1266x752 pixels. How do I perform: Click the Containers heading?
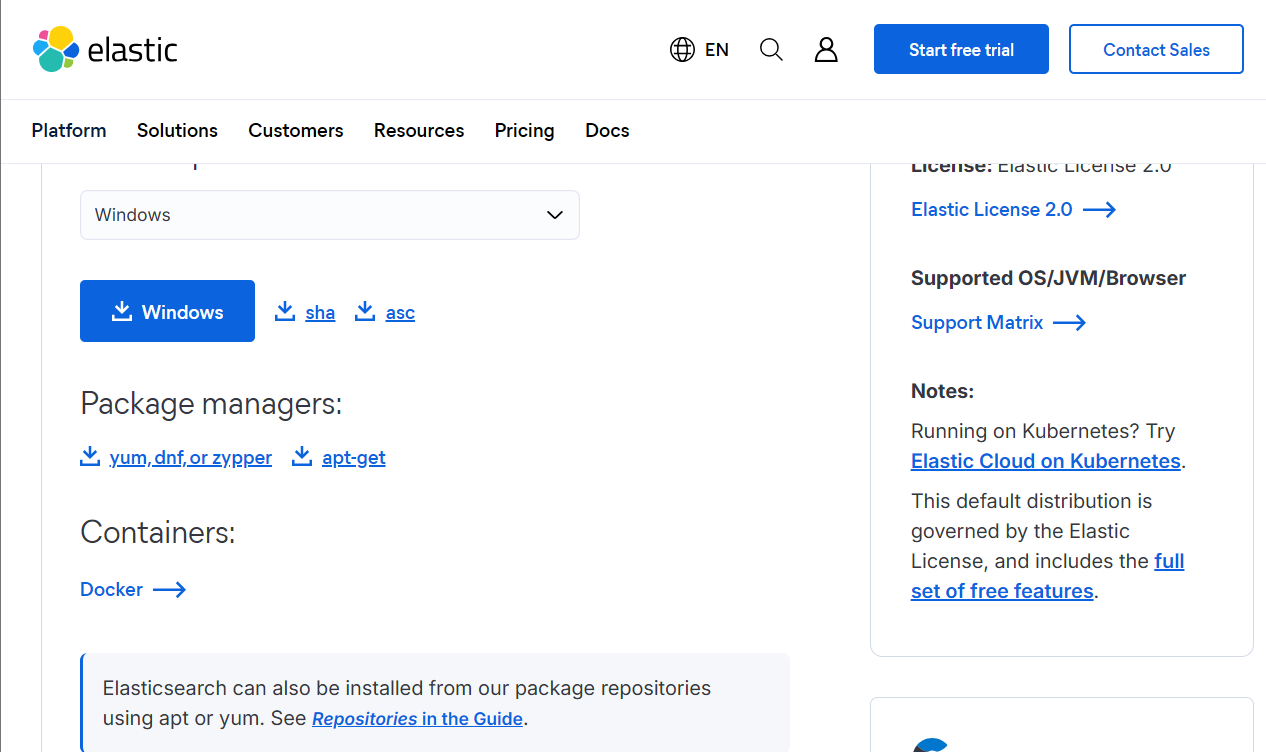tap(158, 532)
